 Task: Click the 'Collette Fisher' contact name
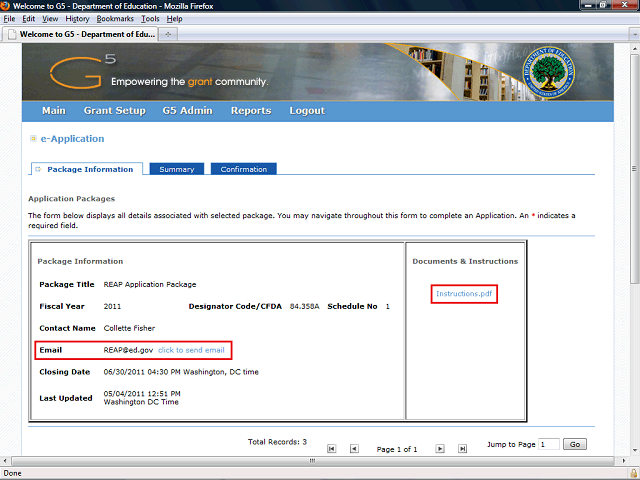point(129,328)
